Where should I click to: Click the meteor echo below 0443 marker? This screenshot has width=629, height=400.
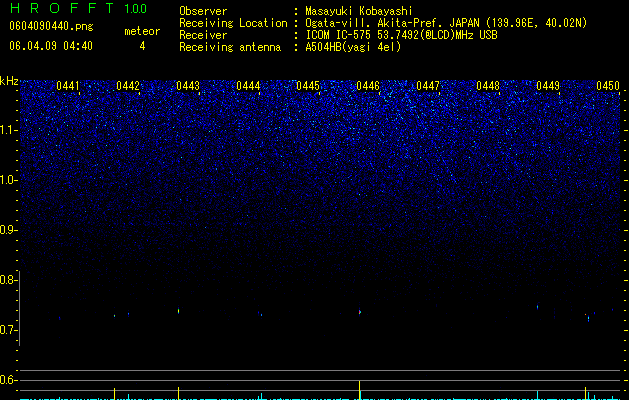(179, 311)
